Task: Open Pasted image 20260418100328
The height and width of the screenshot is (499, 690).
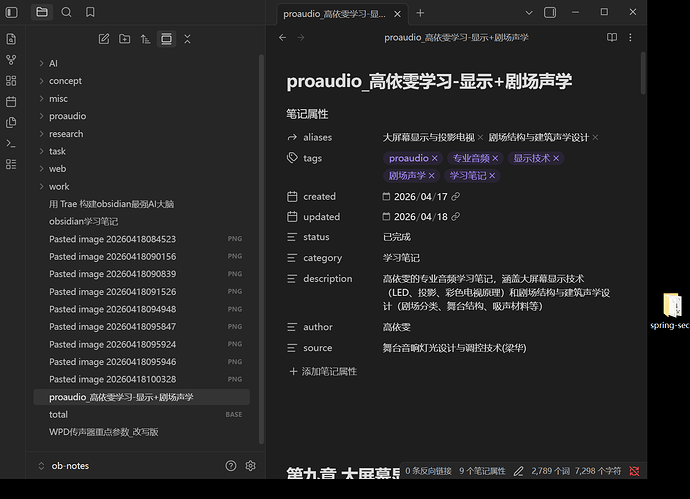Action: pos(142,379)
